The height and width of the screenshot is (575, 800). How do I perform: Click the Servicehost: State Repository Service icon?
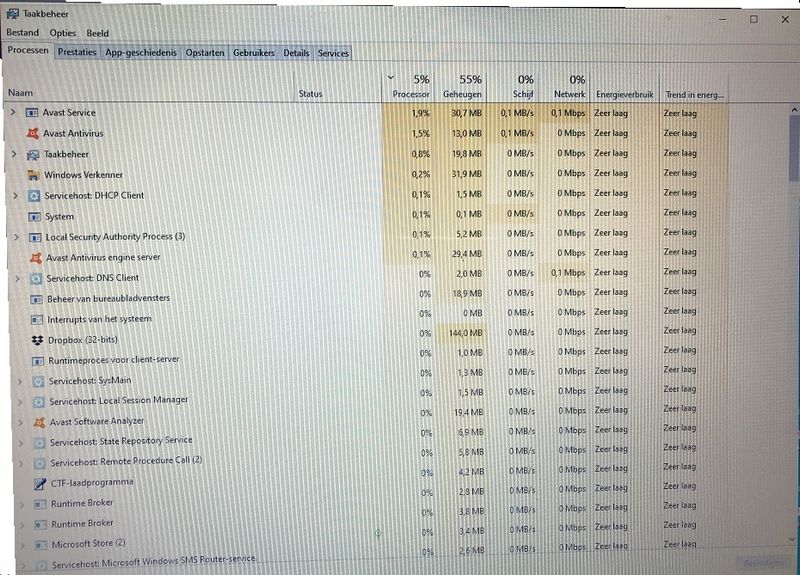pyautogui.click(x=39, y=443)
